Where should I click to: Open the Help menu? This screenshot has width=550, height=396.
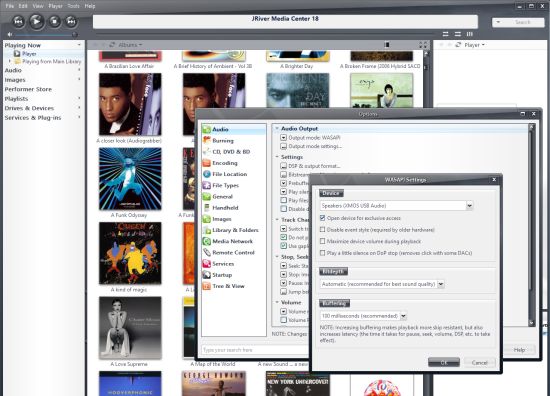(90, 6)
